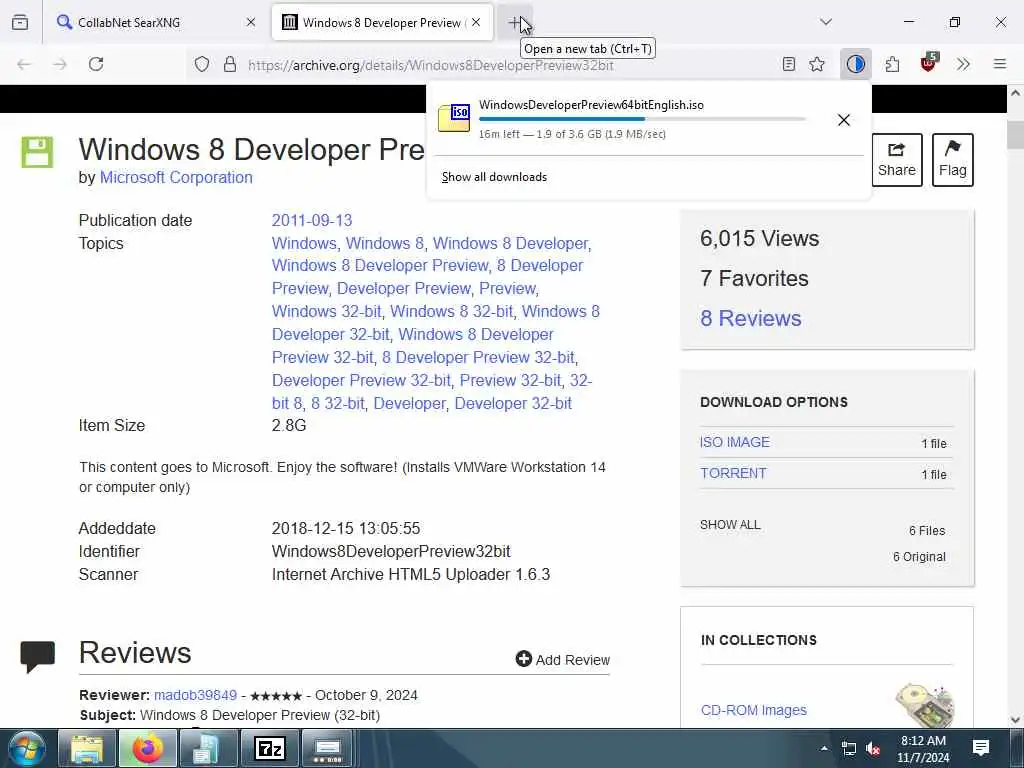Viewport: 1024px width, 768px height.
Task: Click the taskbar timer device icon
Action: coord(328,748)
